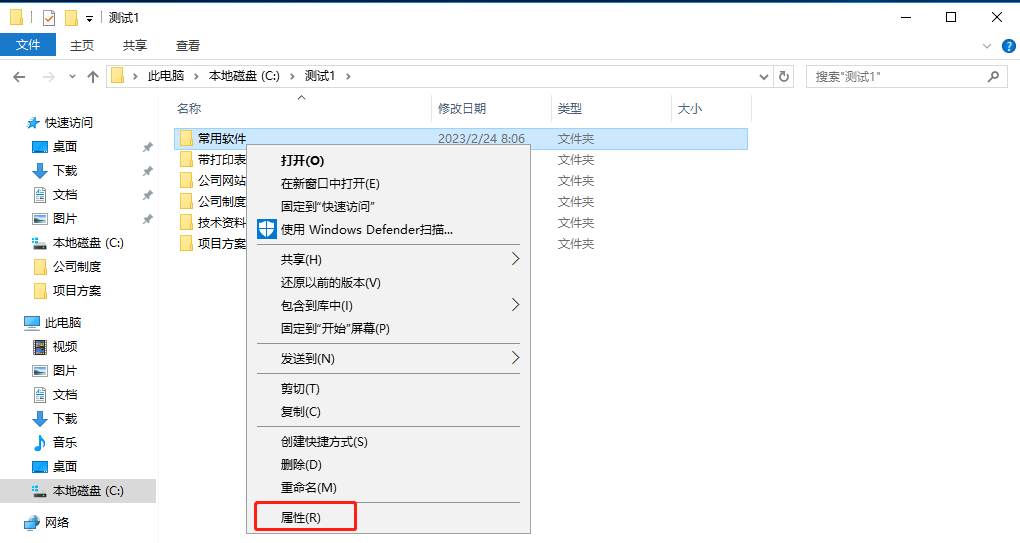Select the 常用软件 folder icon
Screen dimensions: 1020x543
pyautogui.click(x=187, y=138)
